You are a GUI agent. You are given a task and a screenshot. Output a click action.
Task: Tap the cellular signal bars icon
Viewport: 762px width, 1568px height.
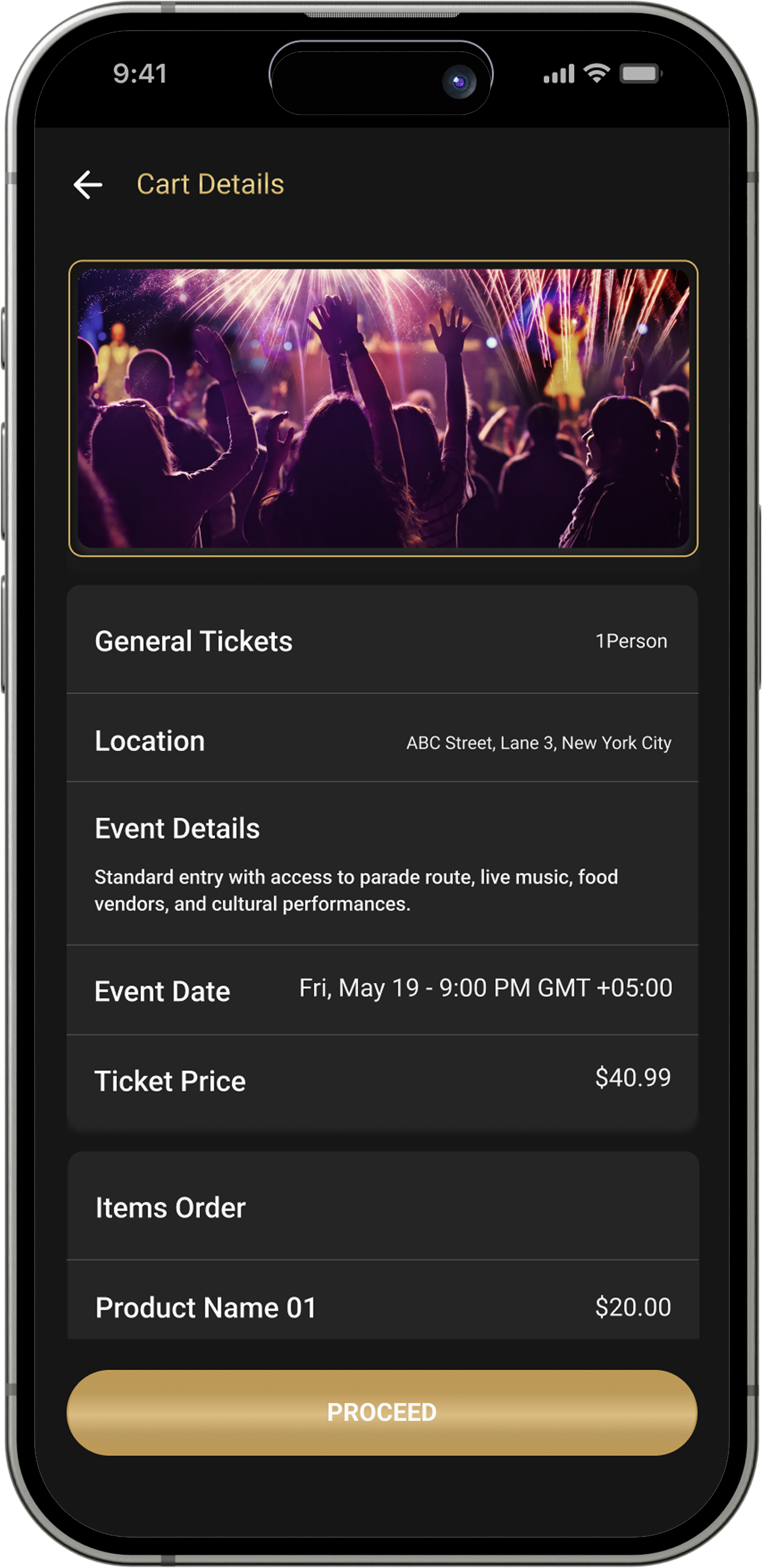click(559, 74)
